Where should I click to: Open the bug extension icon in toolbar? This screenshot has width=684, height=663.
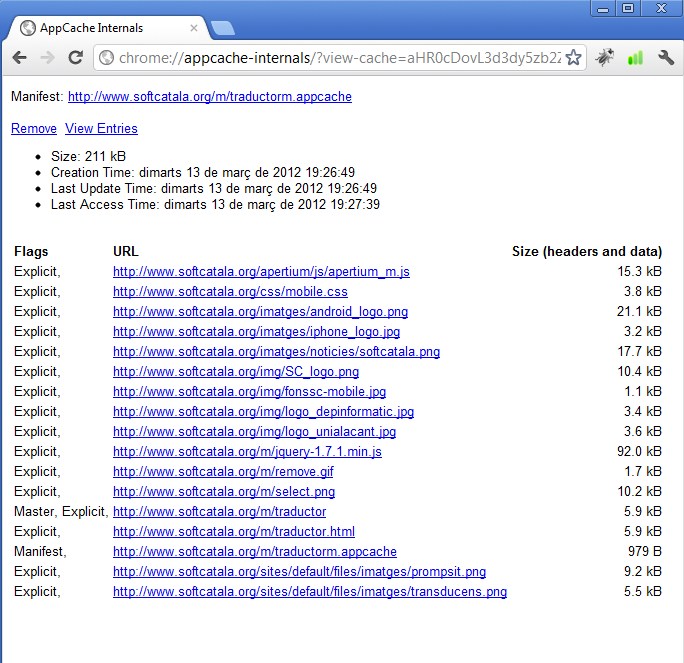click(x=605, y=57)
